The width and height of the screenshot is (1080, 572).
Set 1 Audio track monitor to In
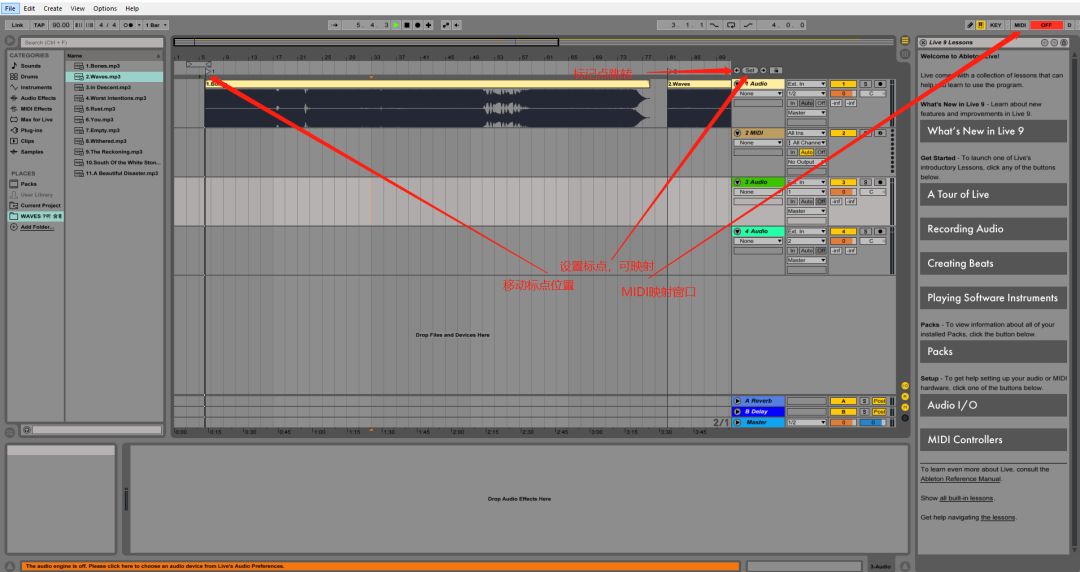(x=792, y=103)
